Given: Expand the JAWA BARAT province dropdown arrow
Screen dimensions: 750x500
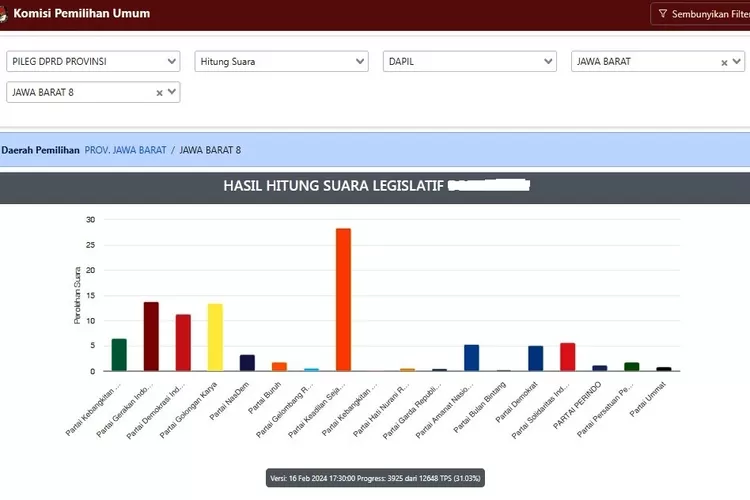Looking at the screenshot, I should click(x=737, y=61).
